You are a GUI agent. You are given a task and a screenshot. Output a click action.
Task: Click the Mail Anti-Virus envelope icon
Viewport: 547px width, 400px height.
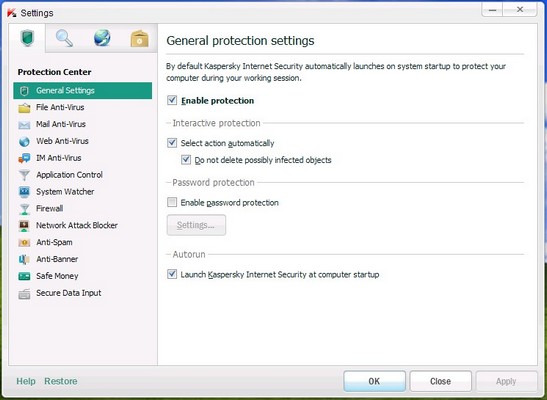24,125
